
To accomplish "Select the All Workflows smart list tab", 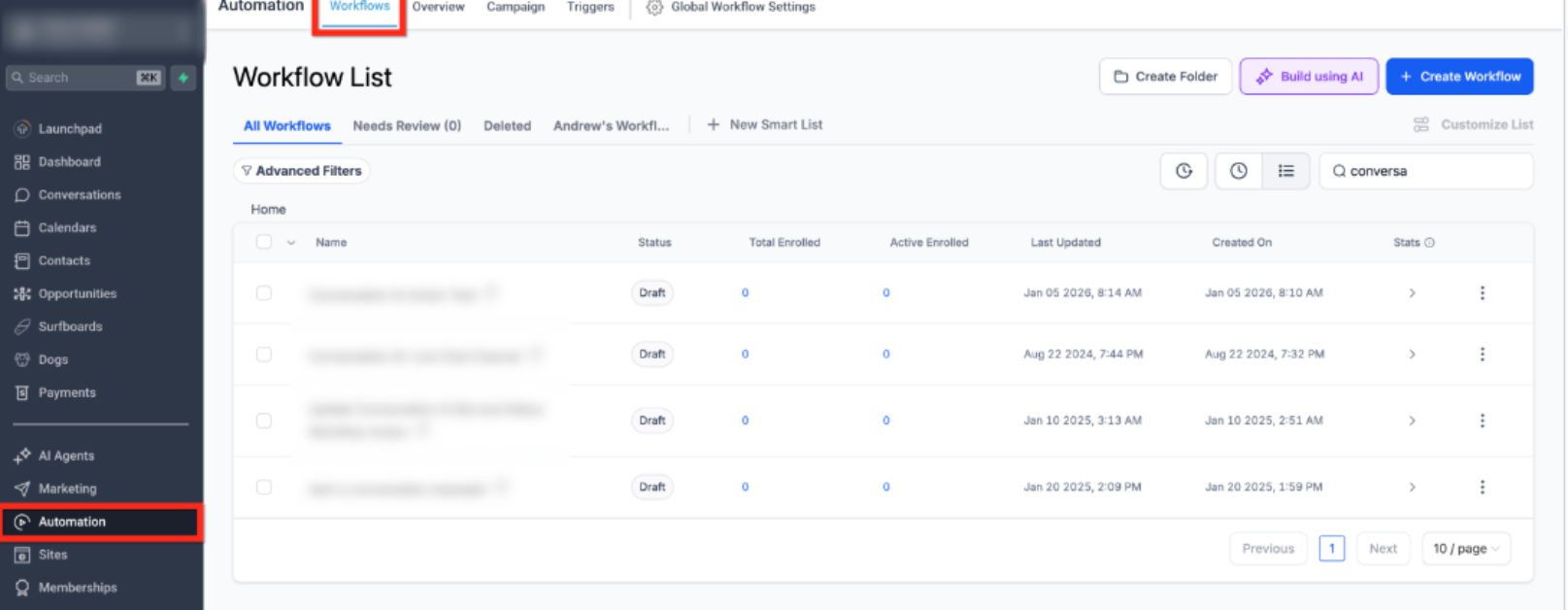I will 286,125.
